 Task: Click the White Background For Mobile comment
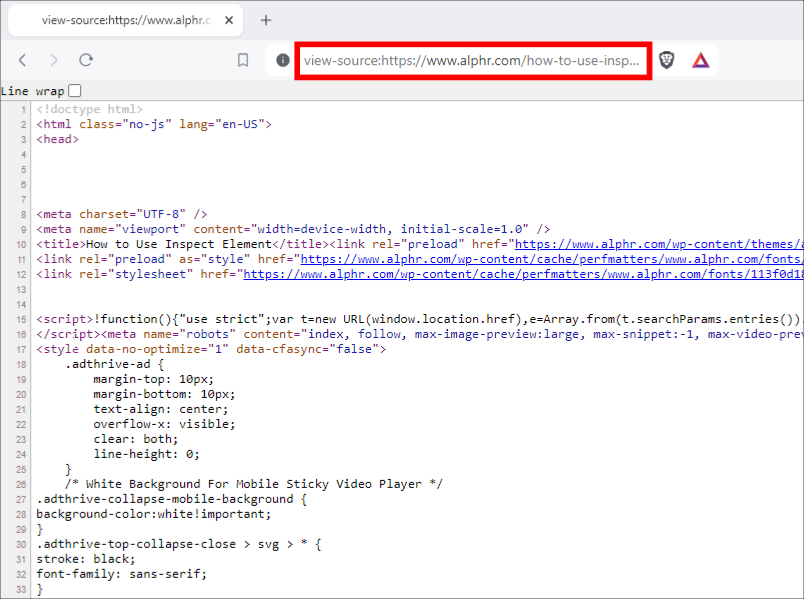(254, 484)
